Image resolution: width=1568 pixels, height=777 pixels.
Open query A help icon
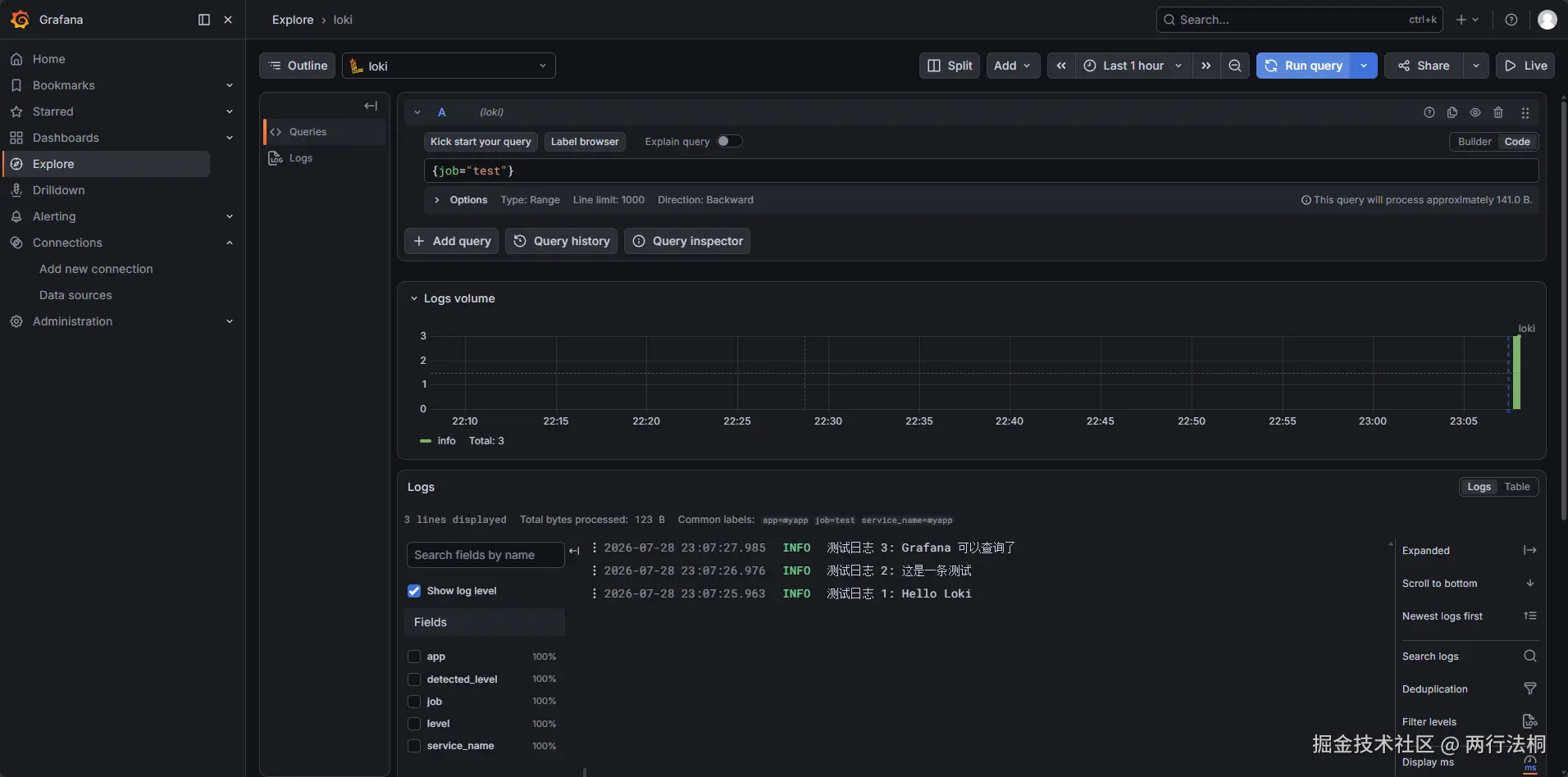click(1429, 112)
